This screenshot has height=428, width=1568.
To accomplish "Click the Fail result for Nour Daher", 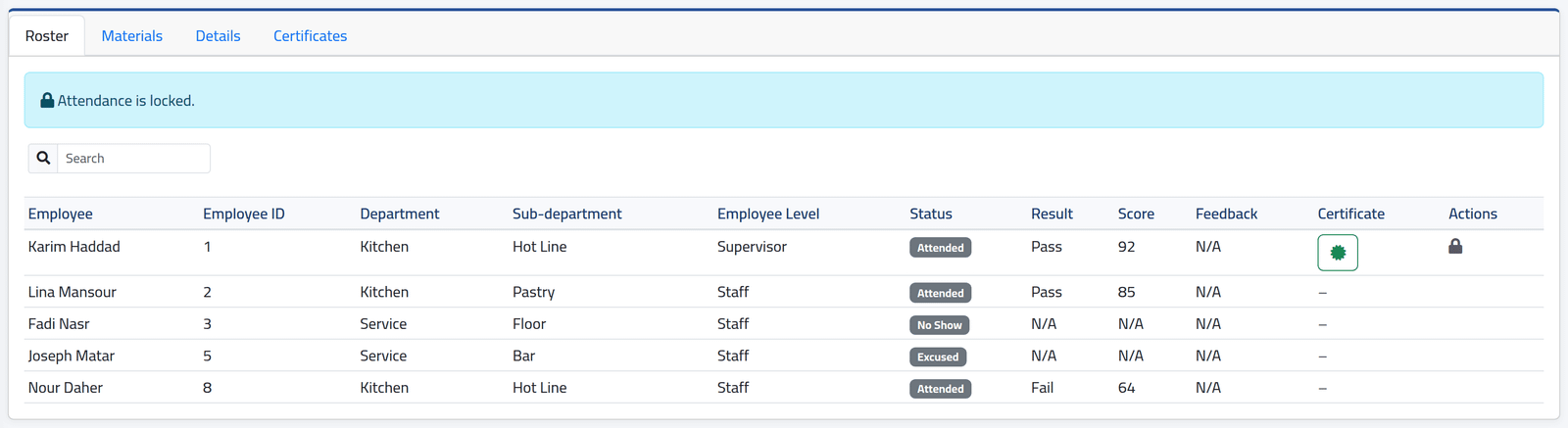I will pos(1042,388).
